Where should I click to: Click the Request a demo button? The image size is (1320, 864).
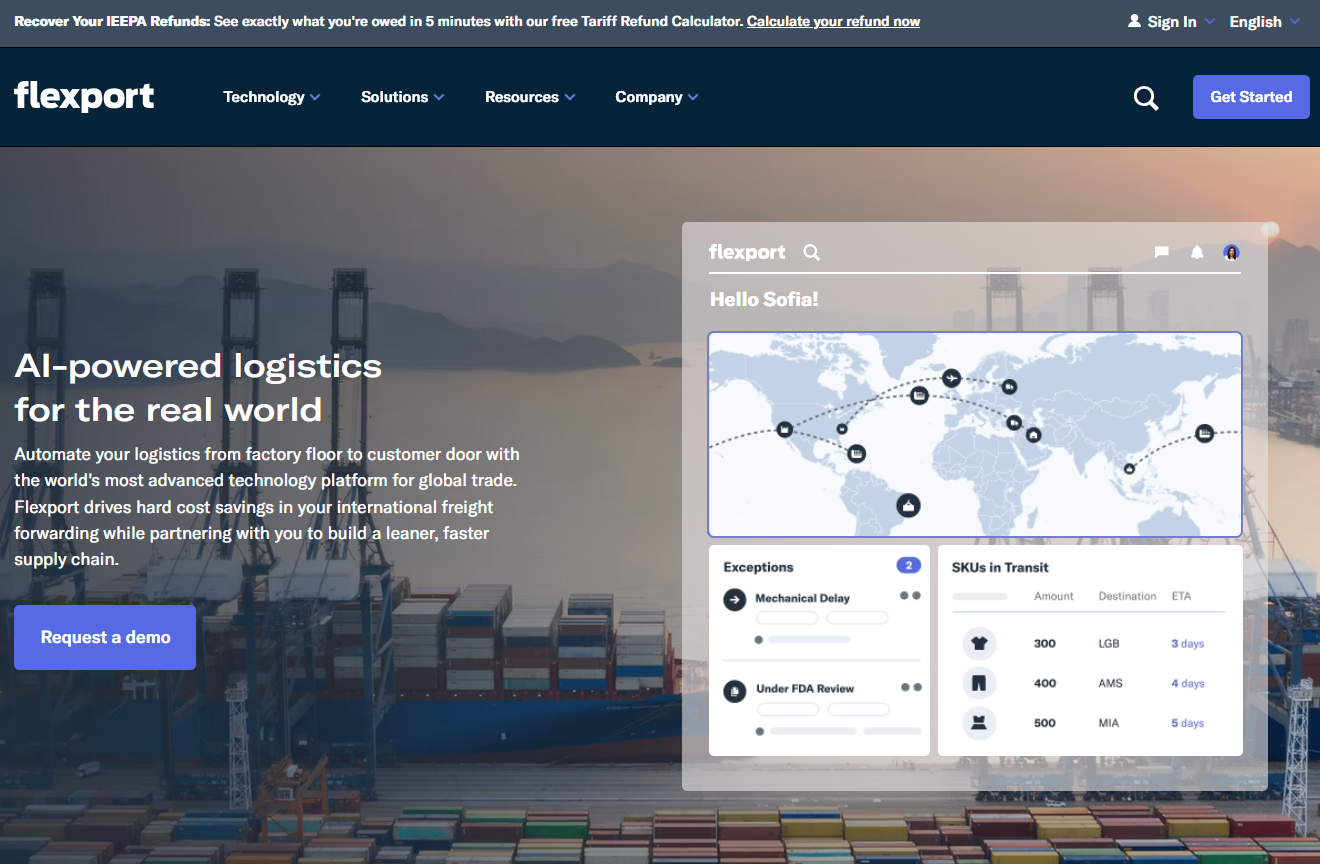tap(105, 637)
